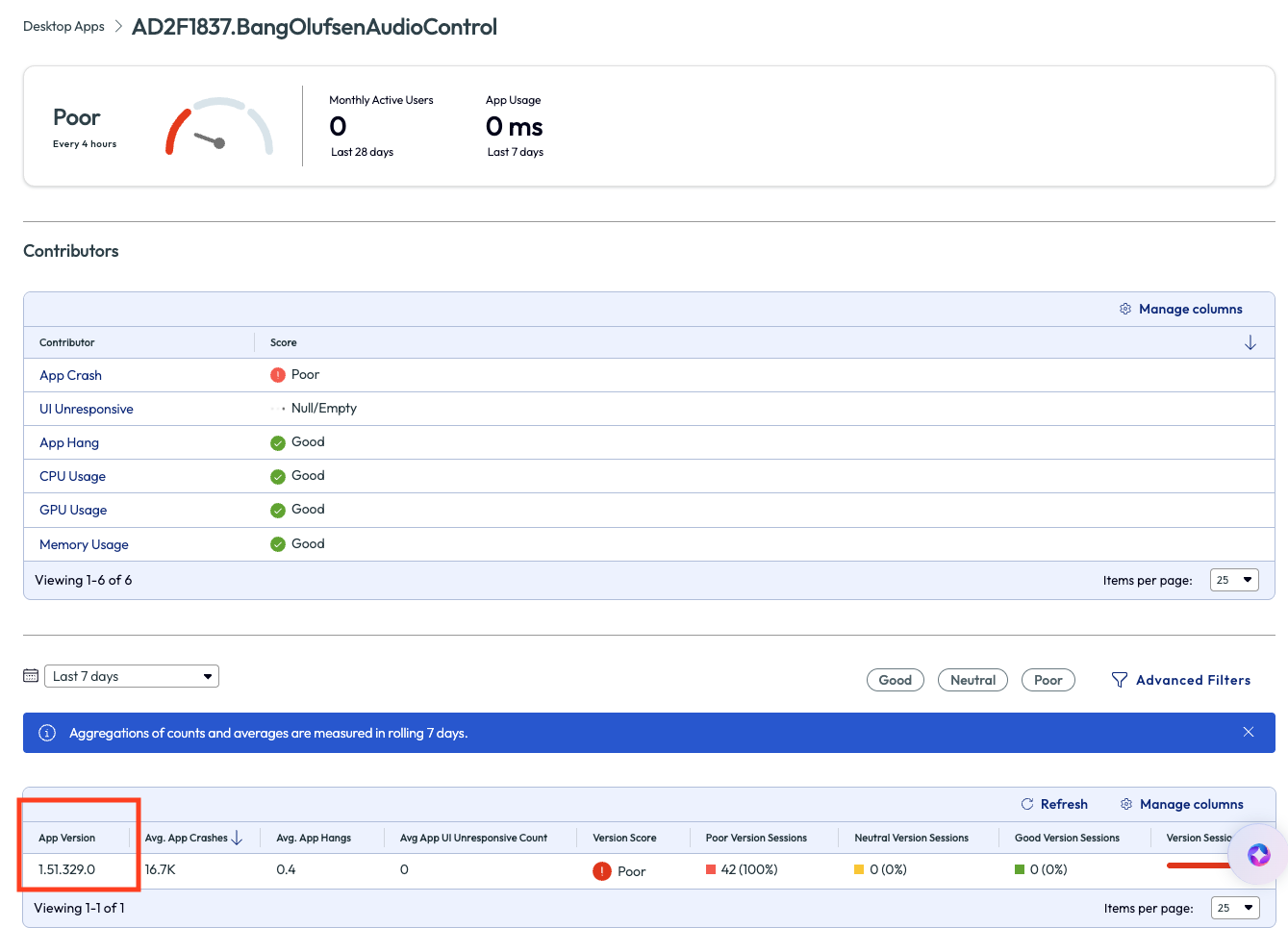Click the Score column sort arrow

click(x=1250, y=342)
